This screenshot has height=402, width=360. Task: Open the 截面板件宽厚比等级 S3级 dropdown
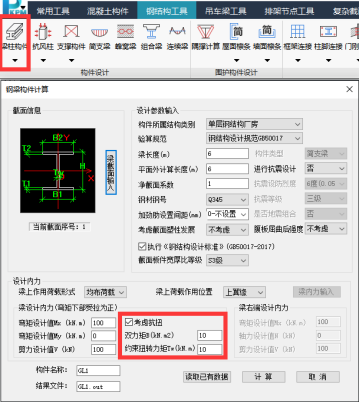(x=227, y=260)
